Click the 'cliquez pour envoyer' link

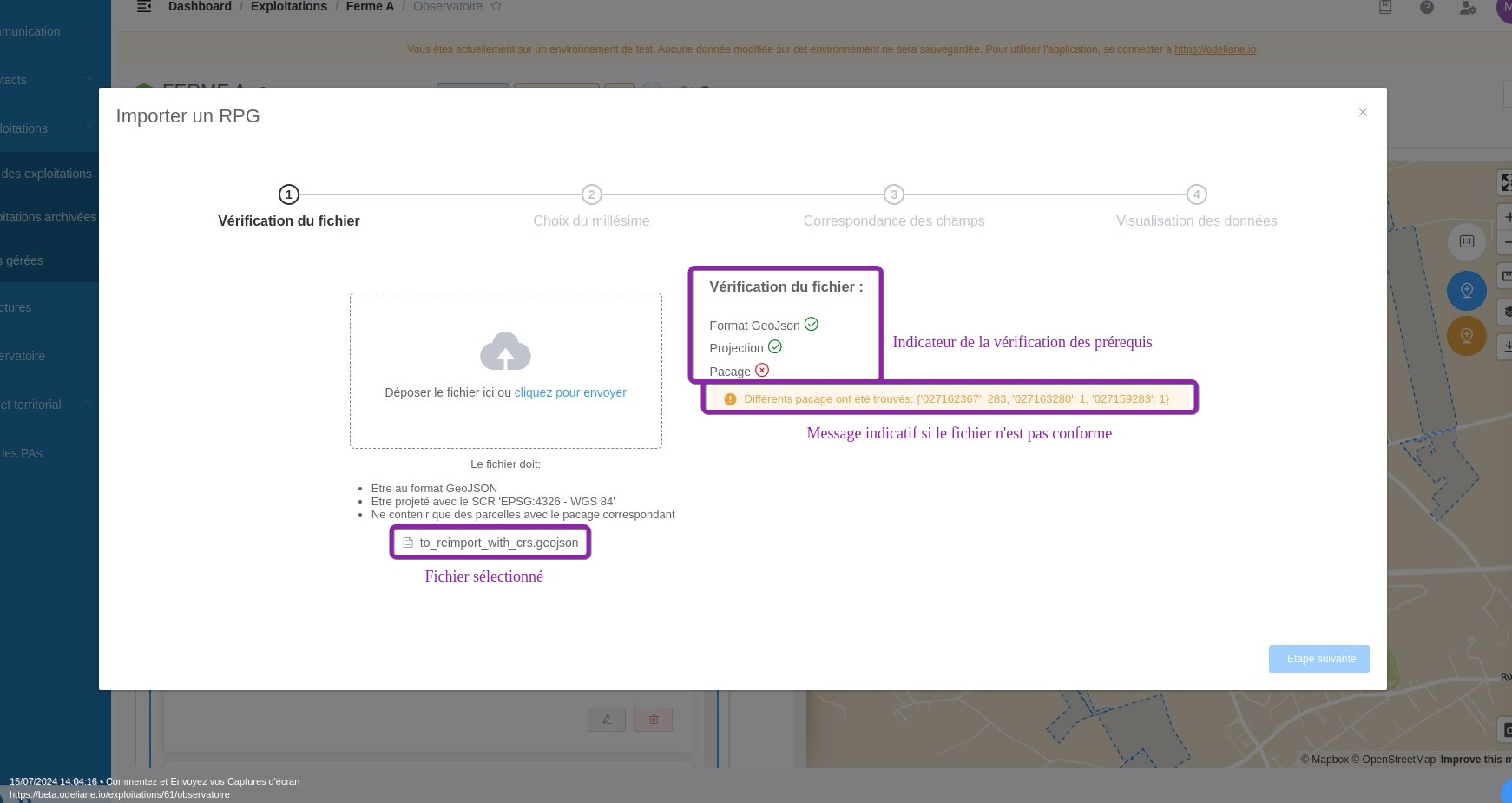tap(570, 392)
